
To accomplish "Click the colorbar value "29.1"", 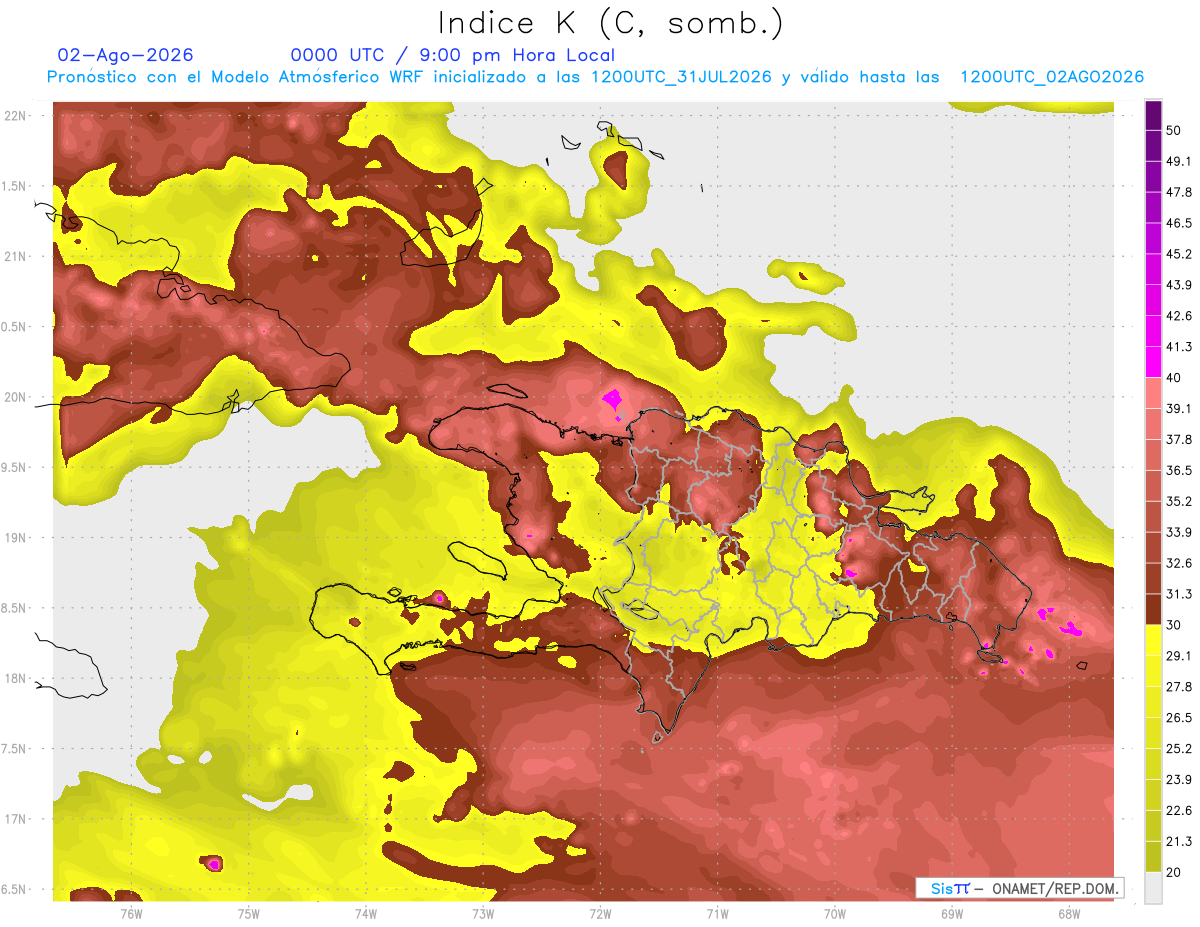I will click(1179, 656).
